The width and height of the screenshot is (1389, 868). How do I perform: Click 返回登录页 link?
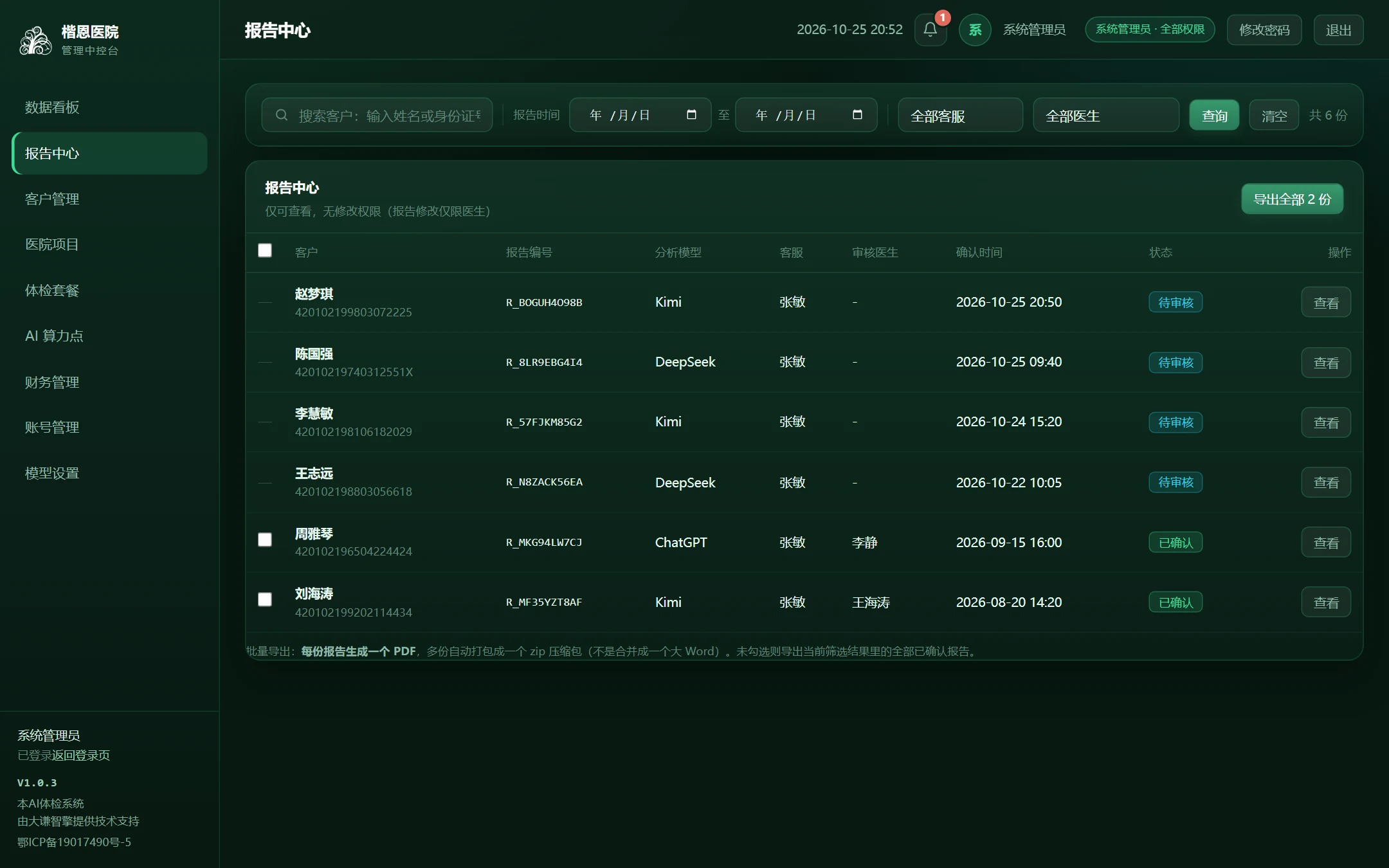pyautogui.click(x=81, y=755)
